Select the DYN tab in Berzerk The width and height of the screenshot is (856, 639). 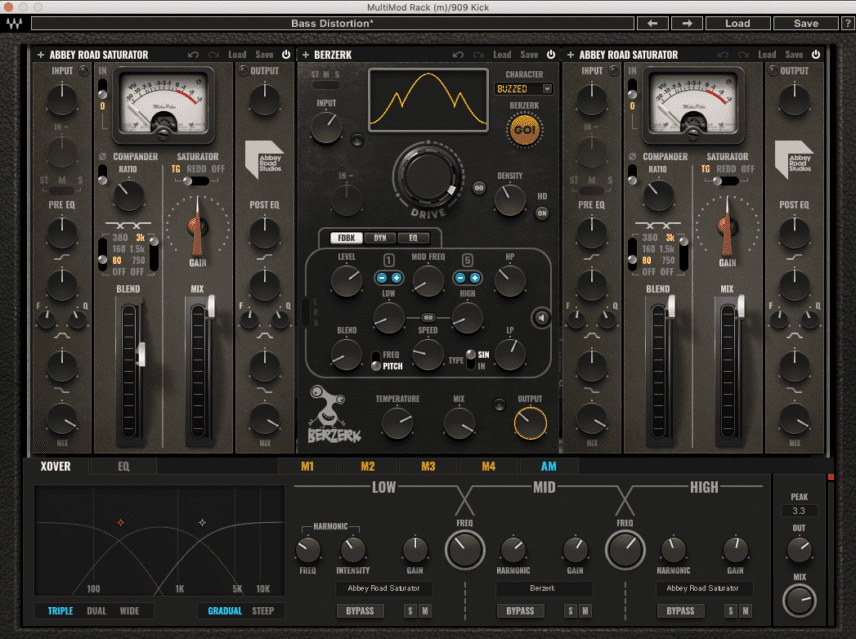coord(380,238)
